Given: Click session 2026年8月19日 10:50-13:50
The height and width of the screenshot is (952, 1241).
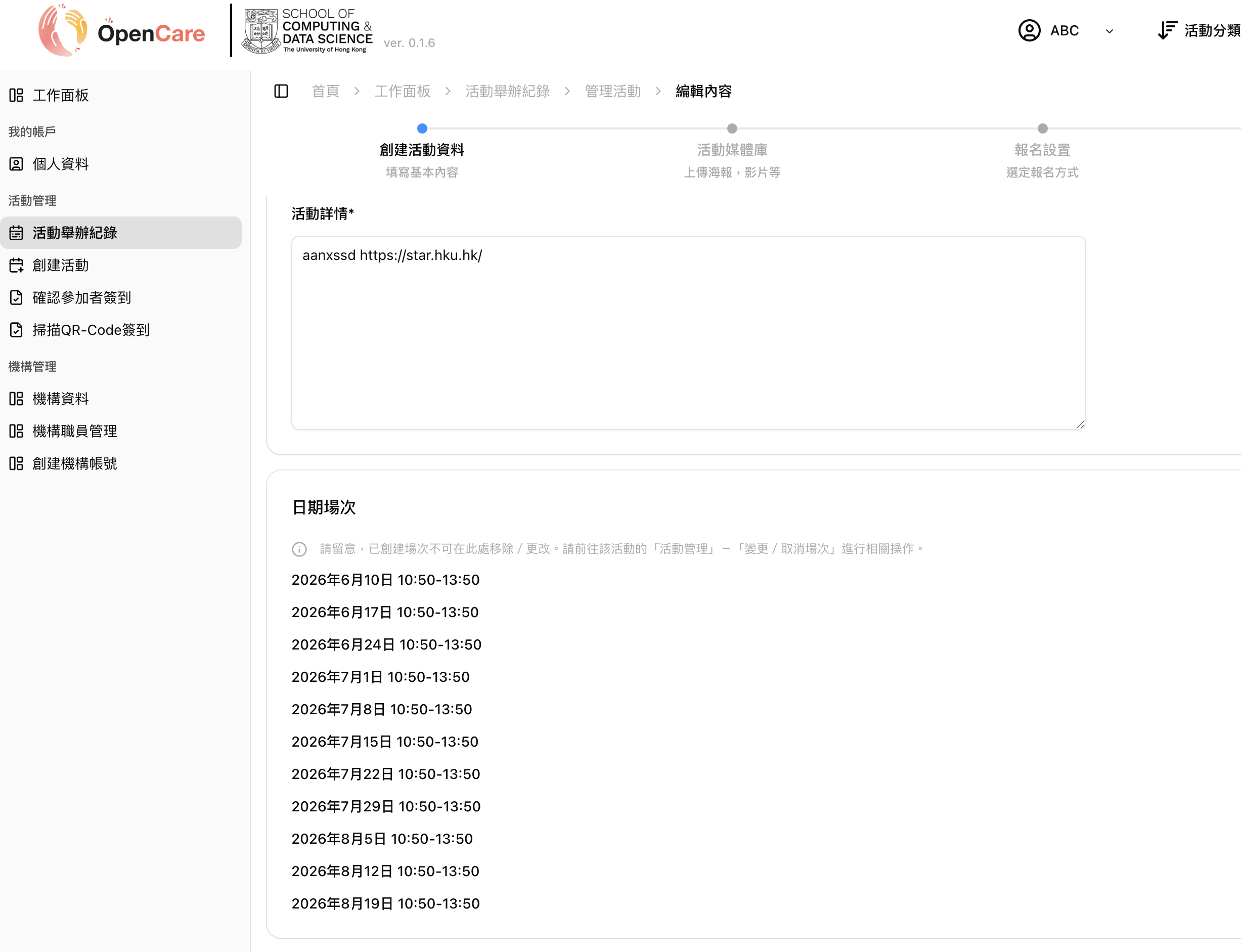Looking at the screenshot, I should tap(386, 903).
